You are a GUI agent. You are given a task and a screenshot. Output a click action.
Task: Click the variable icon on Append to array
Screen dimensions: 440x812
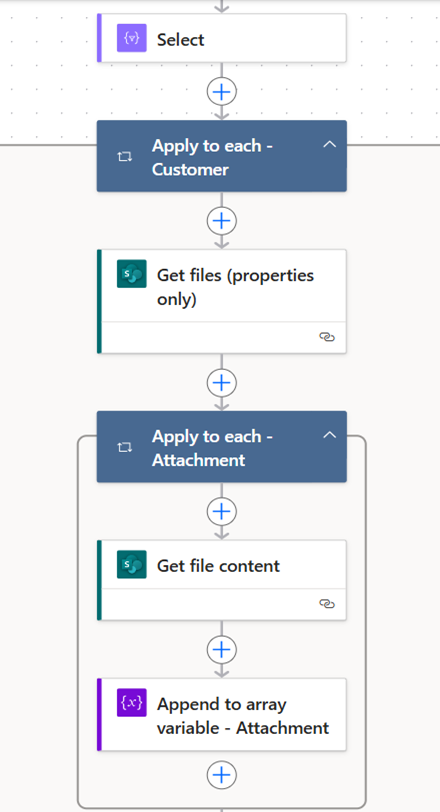pyautogui.click(x=131, y=702)
